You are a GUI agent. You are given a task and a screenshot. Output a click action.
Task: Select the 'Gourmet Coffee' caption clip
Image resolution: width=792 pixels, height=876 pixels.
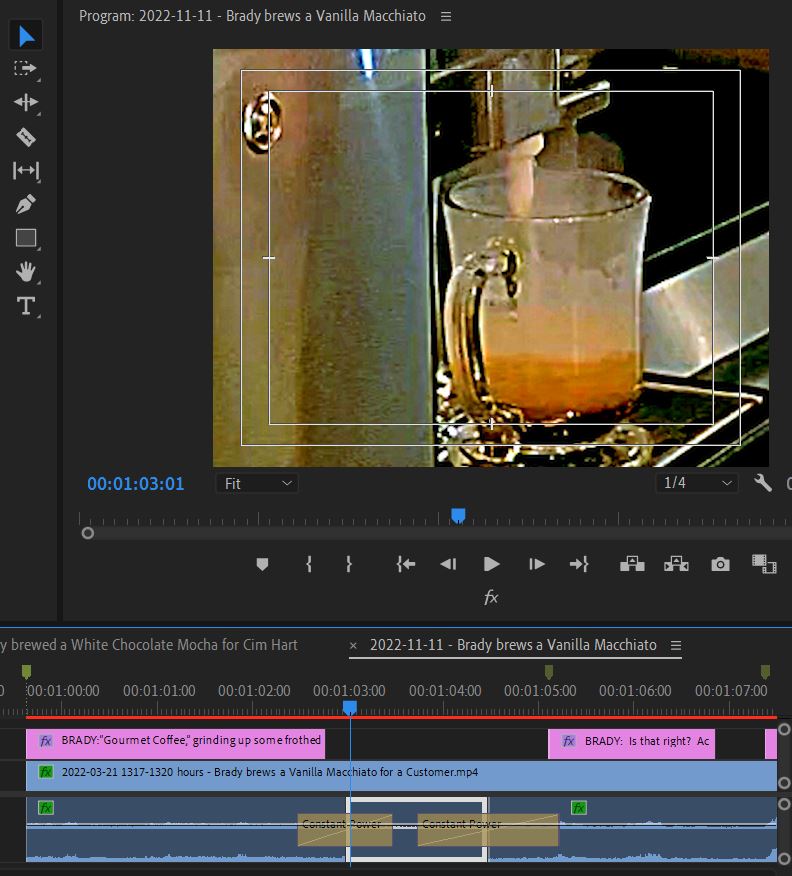click(x=175, y=744)
